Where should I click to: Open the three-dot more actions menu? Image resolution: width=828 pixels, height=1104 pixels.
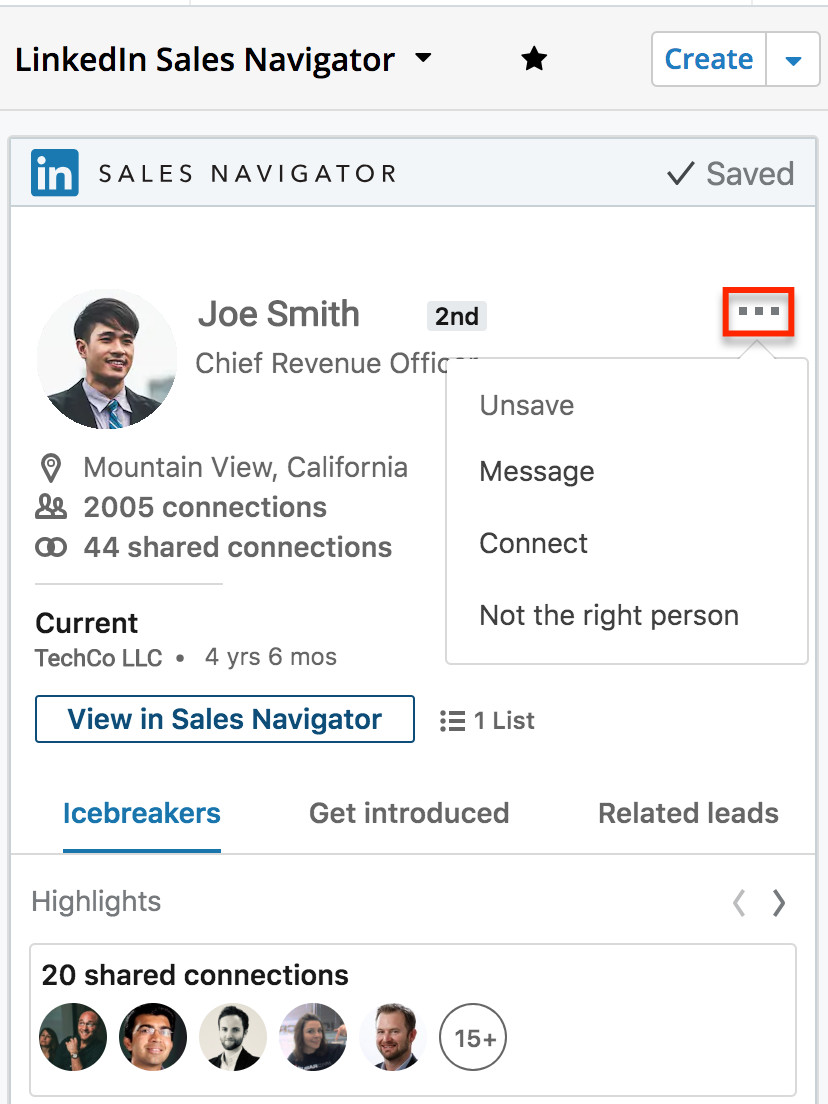[x=758, y=311]
